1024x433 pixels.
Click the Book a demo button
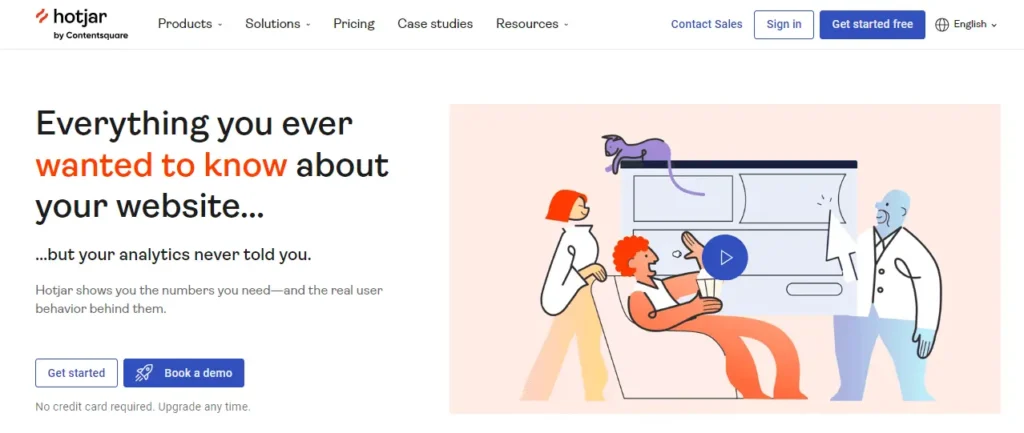pos(184,373)
